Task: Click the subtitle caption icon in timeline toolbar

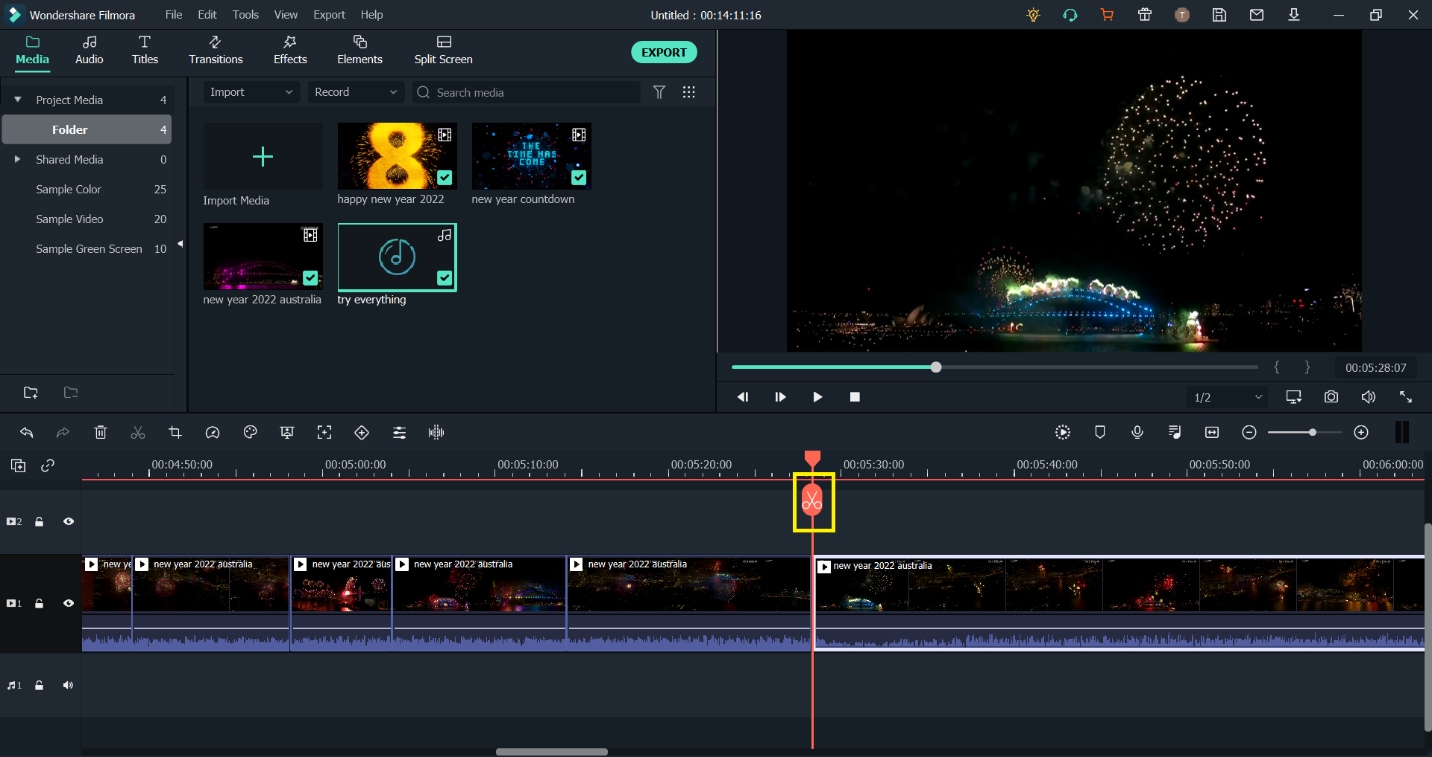Action: [1212, 432]
